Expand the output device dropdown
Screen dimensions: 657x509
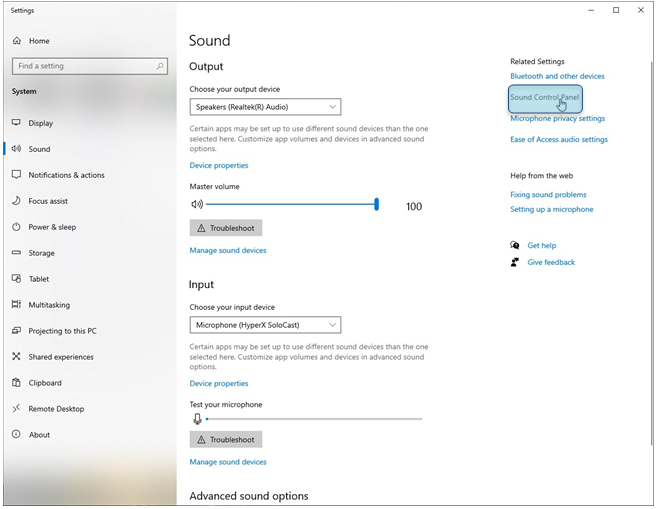tap(265, 107)
